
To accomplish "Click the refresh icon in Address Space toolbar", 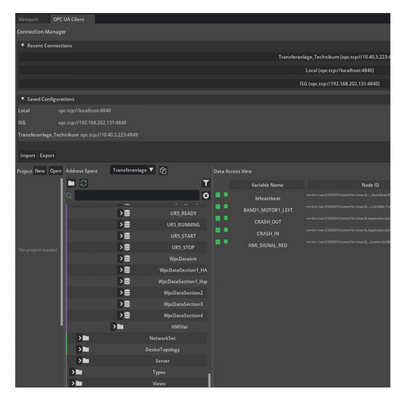I will pyautogui.click(x=83, y=183).
